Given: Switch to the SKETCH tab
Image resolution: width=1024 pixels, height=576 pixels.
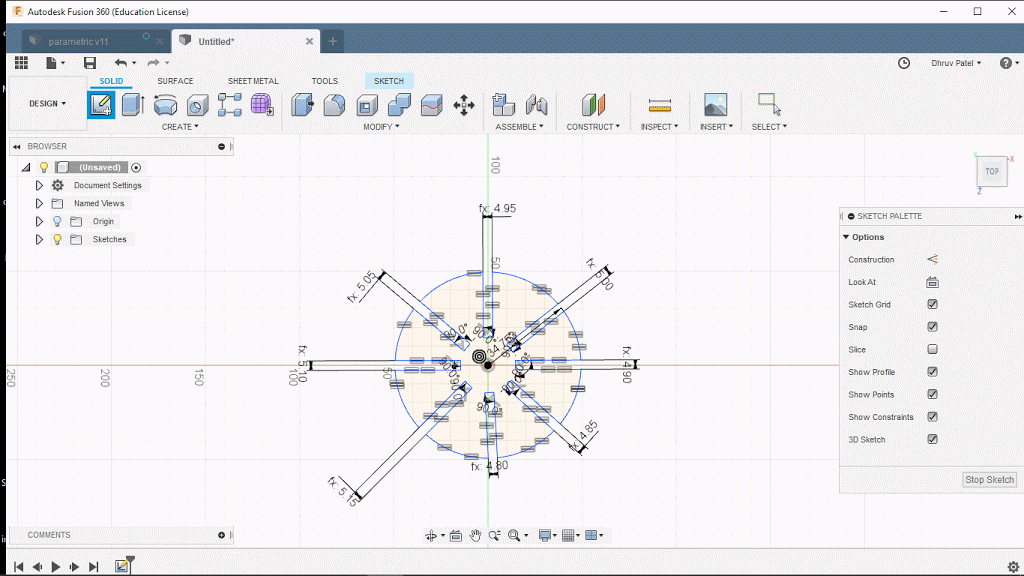Looking at the screenshot, I should (389, 81).
